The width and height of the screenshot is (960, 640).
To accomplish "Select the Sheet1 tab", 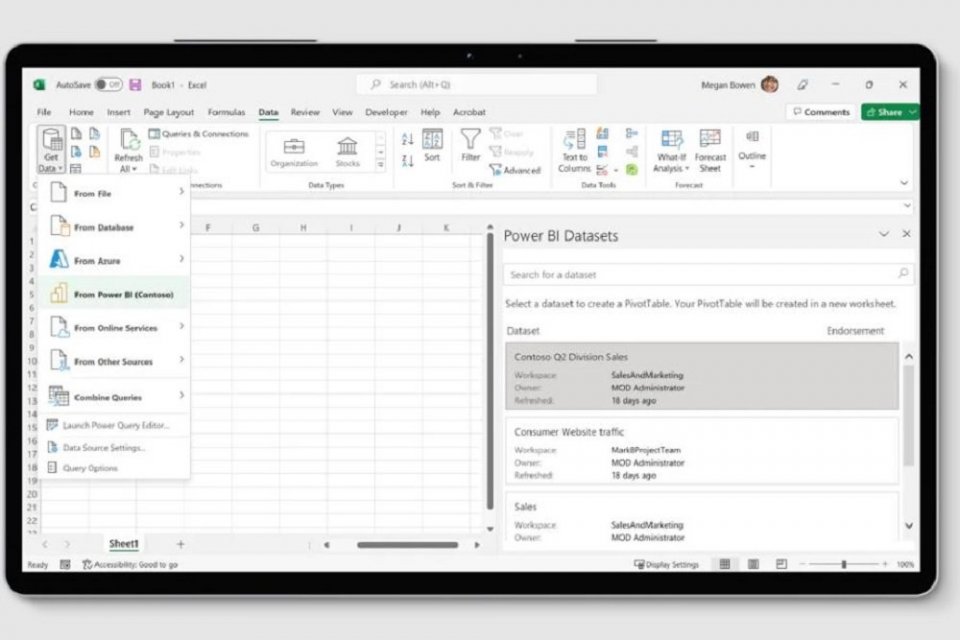I will click(124, 544).
